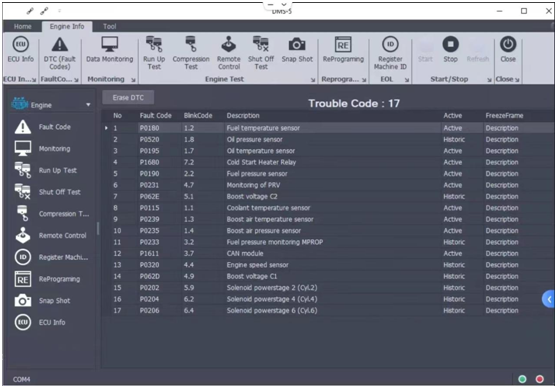Start the Run Up Test ribbon tool
Screen dimensions: 557x388
pyautogui.click(x=154, y=53)
